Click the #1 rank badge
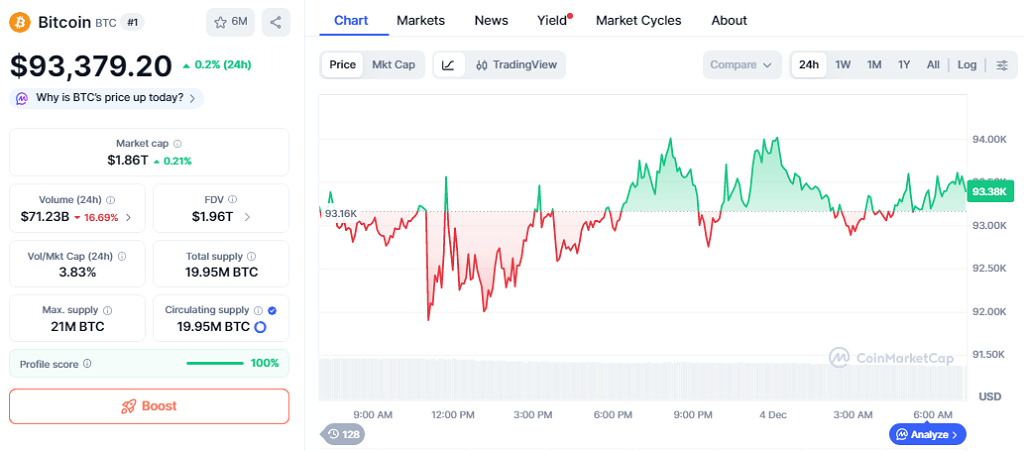 tap(133, 22)
